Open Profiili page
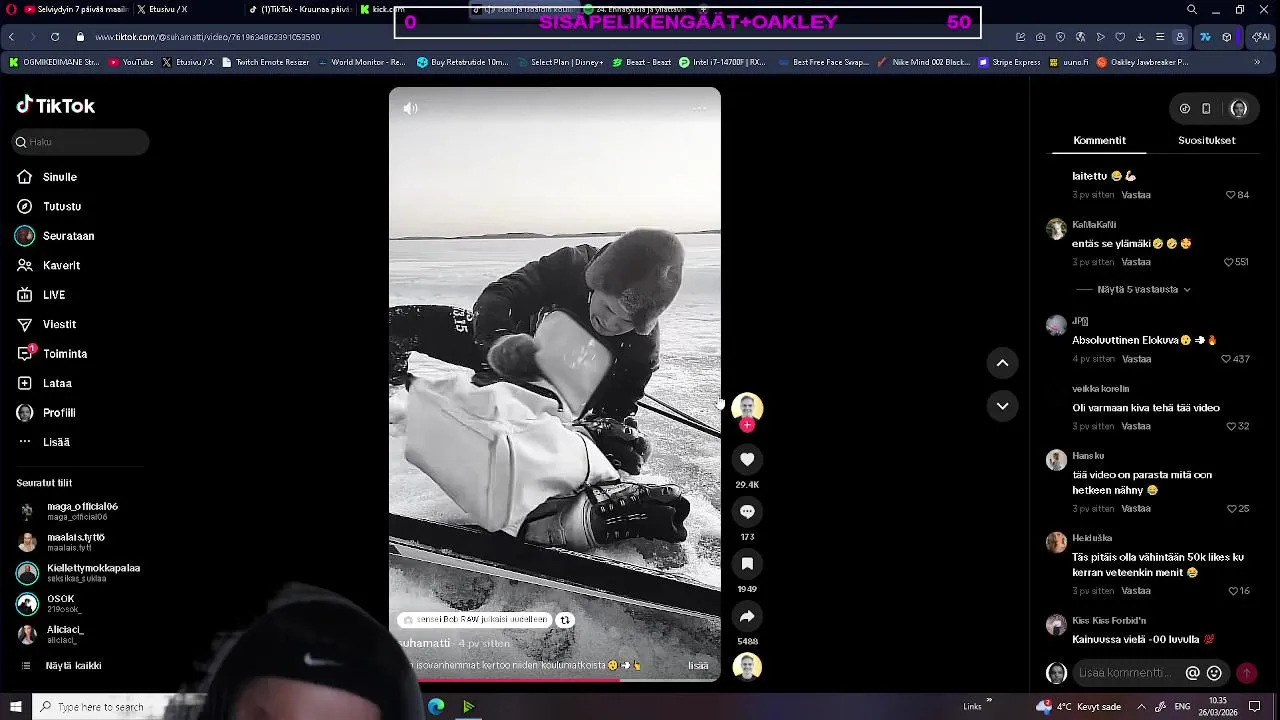The image size is (1280, 720). click(46, 413)
